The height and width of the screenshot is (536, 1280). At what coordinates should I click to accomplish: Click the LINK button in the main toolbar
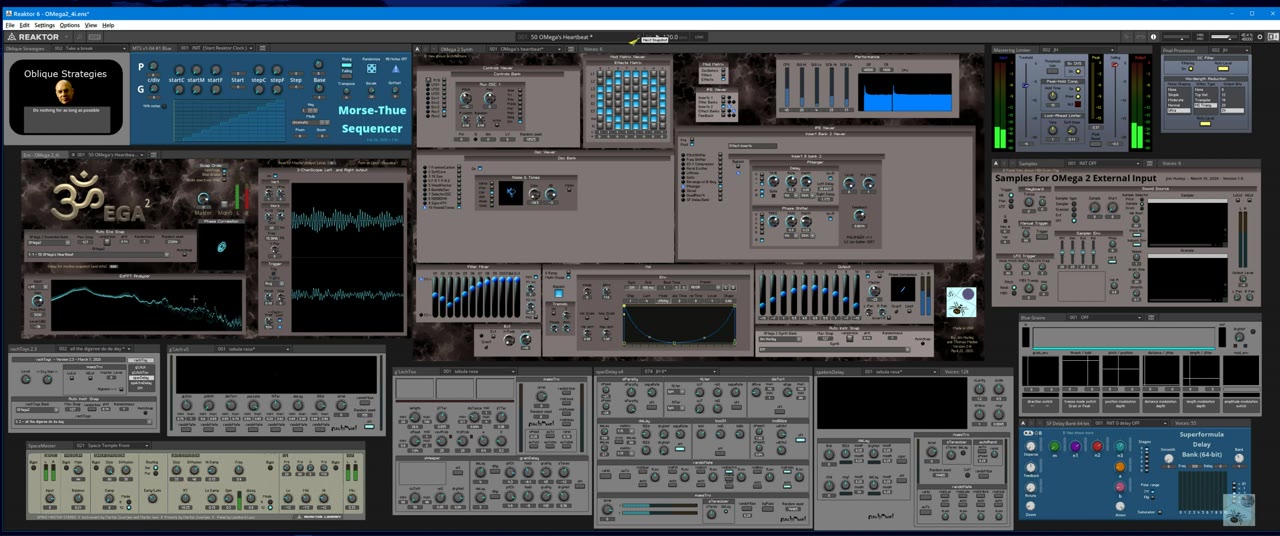click(700, 37)
